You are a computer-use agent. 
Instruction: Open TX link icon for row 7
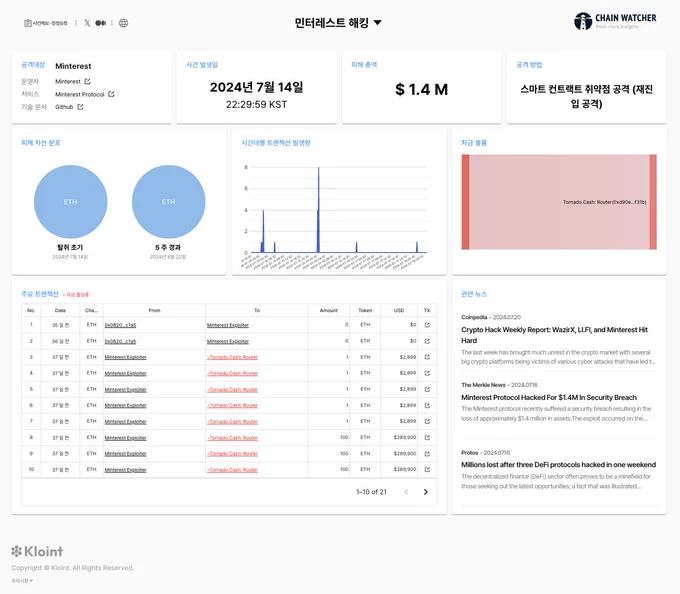click(427, 421)
